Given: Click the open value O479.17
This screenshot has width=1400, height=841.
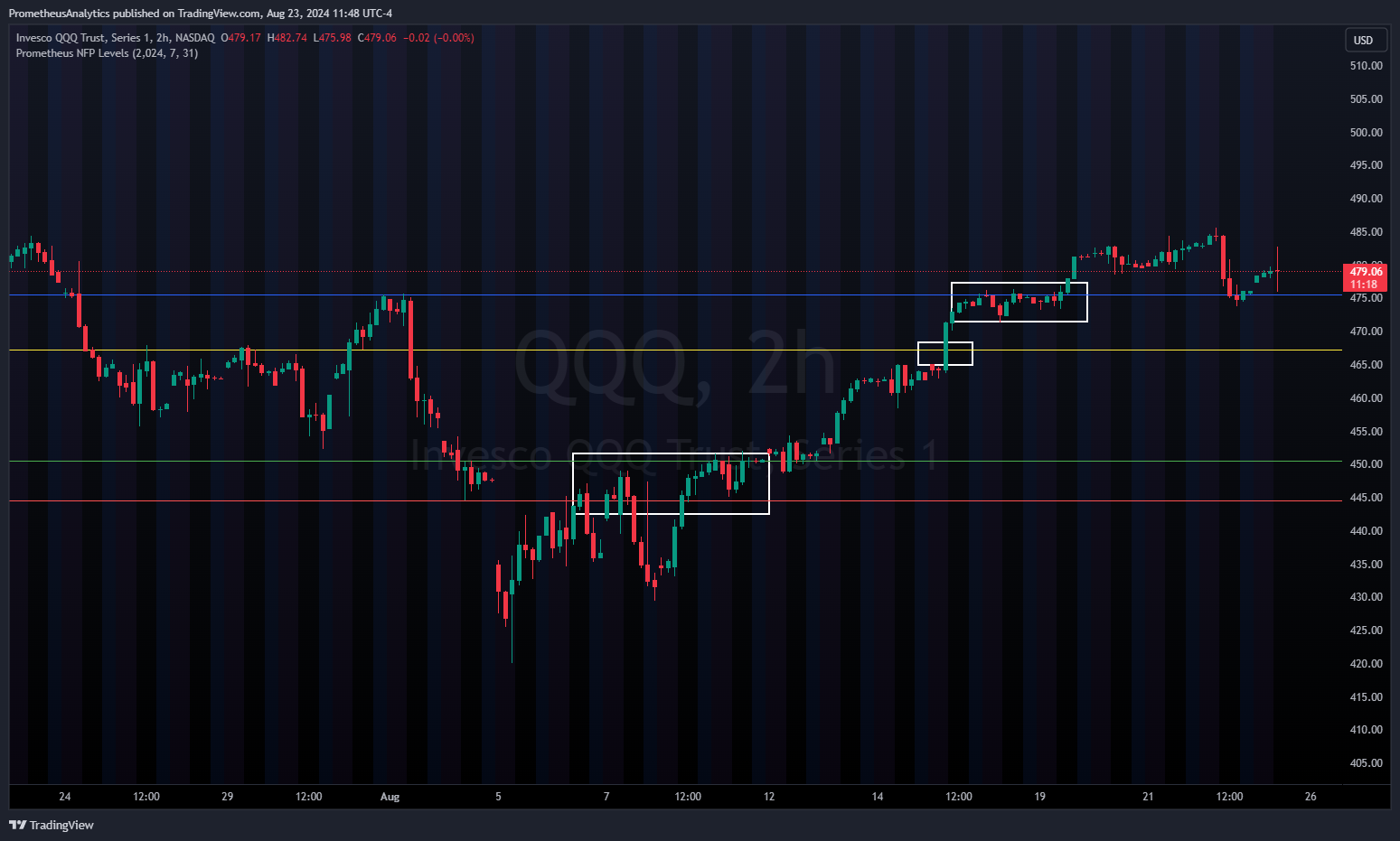Looking at the screenshot, I should [240, 38].
